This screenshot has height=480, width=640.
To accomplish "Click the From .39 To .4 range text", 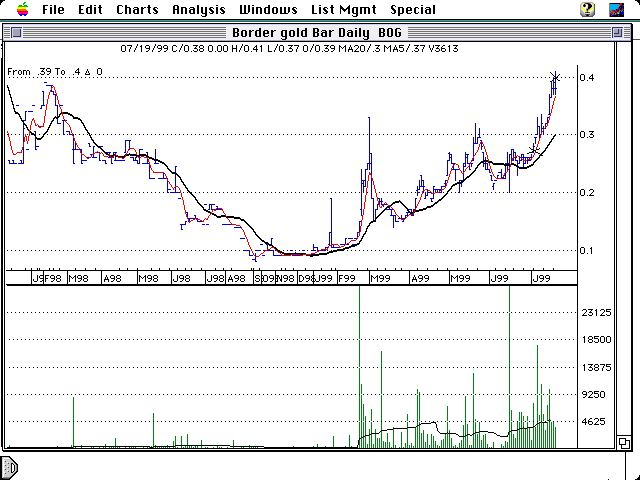I will 55,72.
